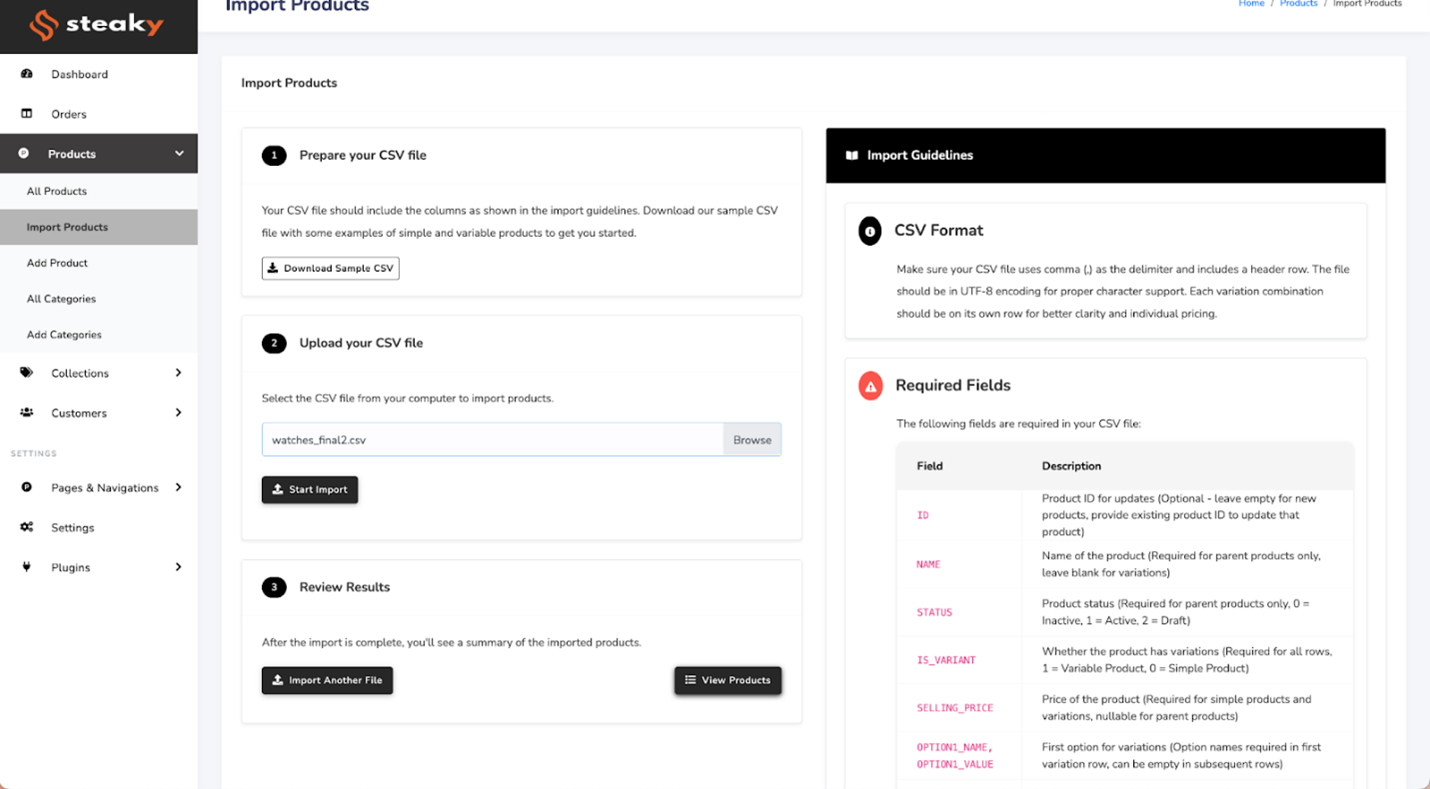Click the Dashboard gauge icon
The height and width of the screenshot is (789, 1430).
coord(27,74)
